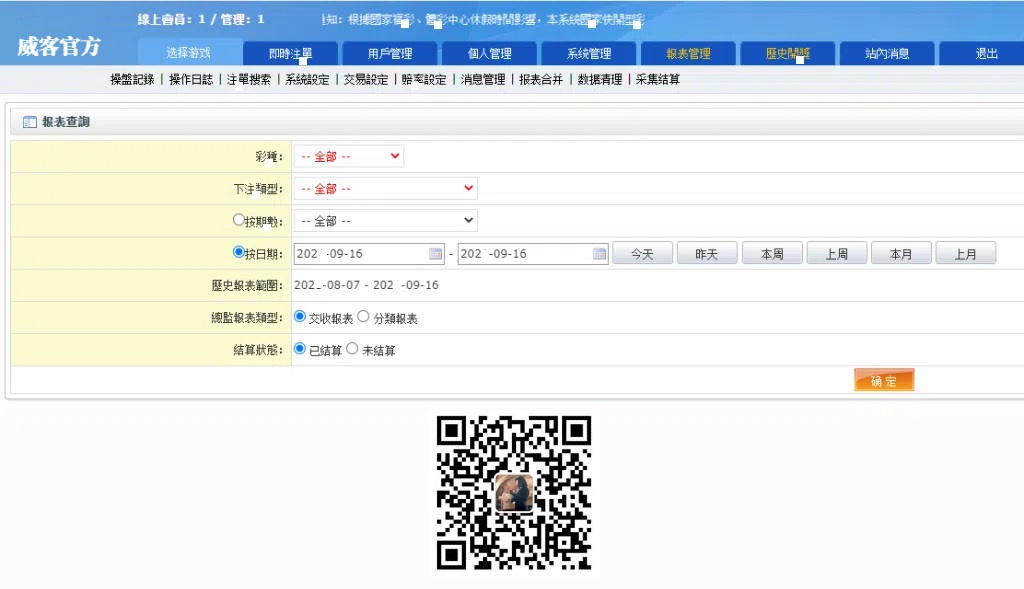Click the 昨天 date shortcut button
The image size is (1024, 589).
point(707,253)
